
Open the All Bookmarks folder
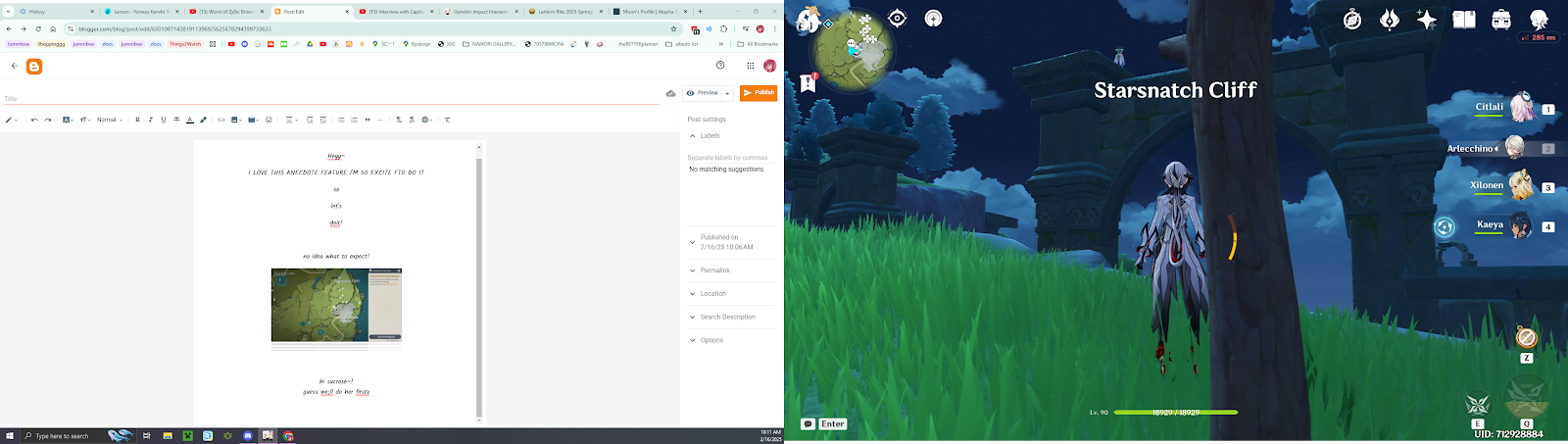(758, 44)
